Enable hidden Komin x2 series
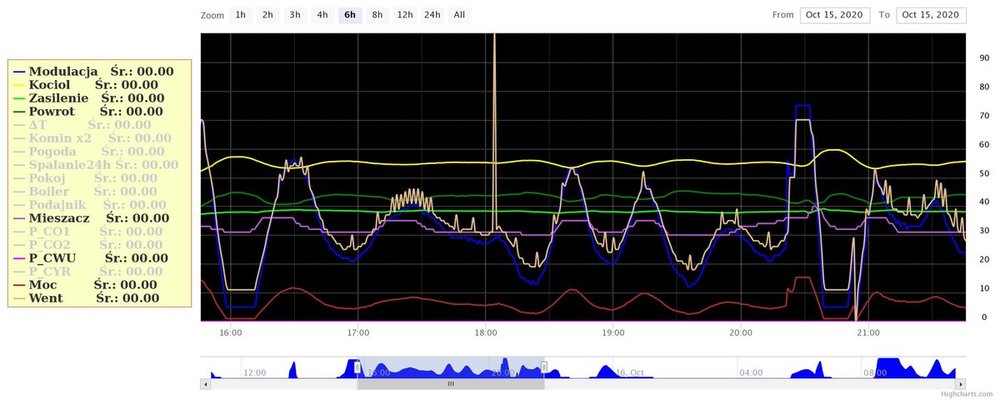This screenshot has width=1000, height=400. 92,138
